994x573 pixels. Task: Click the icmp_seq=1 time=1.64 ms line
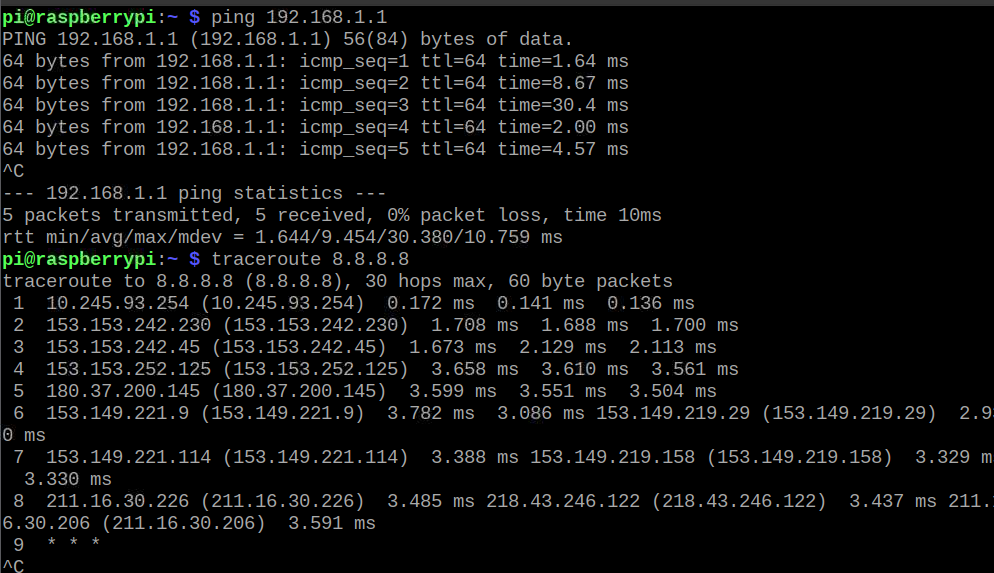coord(315,61)
